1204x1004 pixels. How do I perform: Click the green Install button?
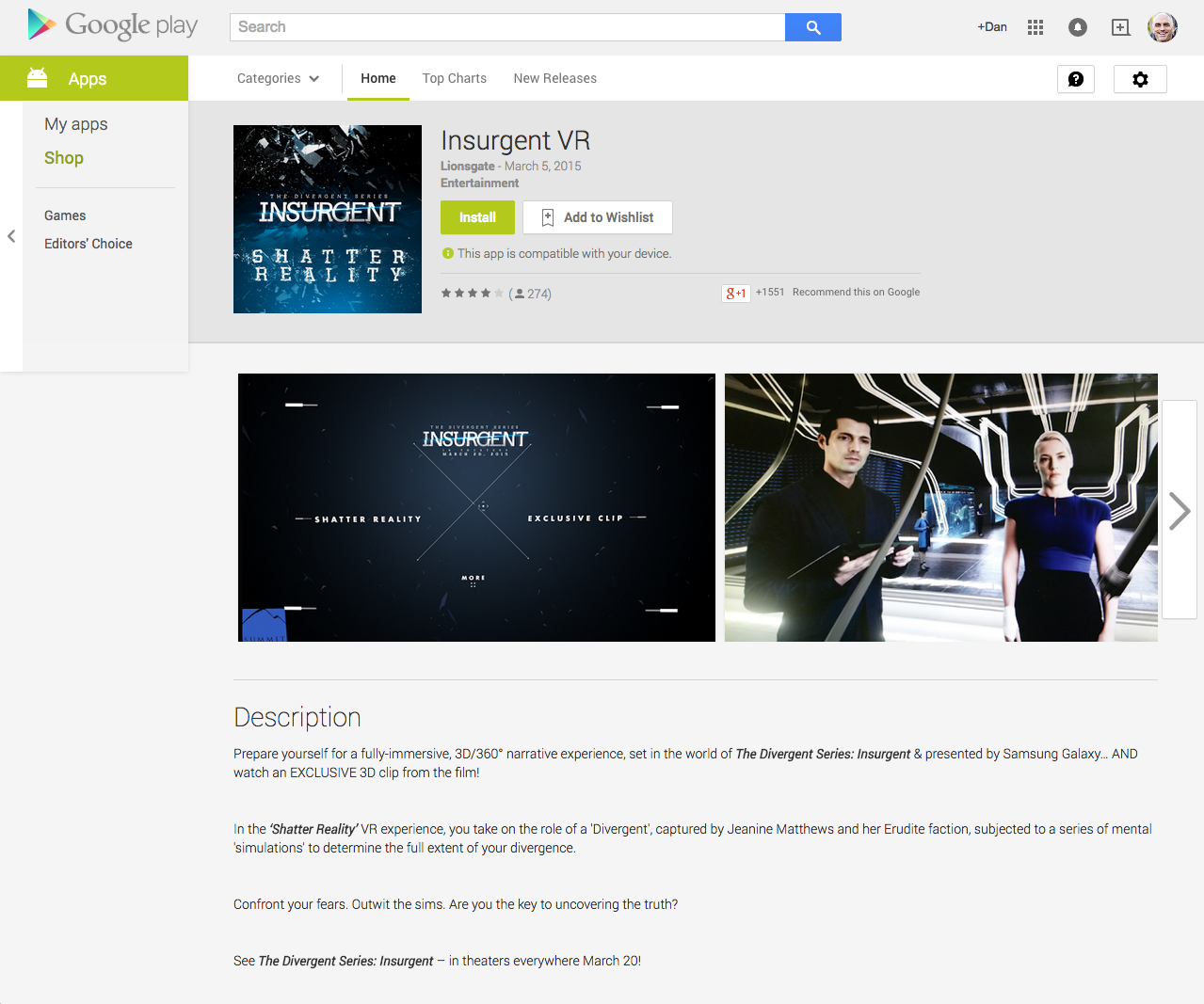[x=477, y=217]
